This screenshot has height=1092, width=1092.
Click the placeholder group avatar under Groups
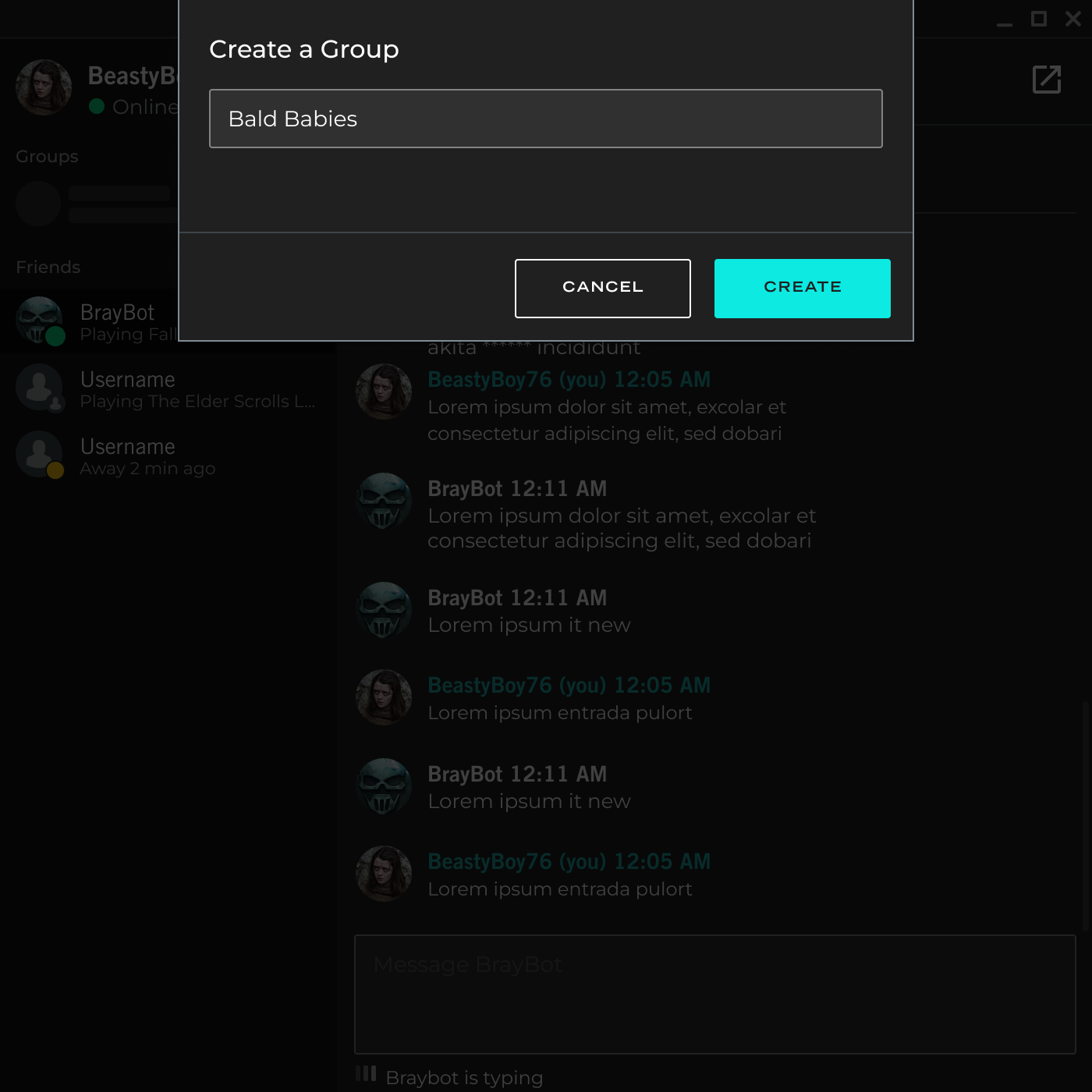click(x=38, y=204)
